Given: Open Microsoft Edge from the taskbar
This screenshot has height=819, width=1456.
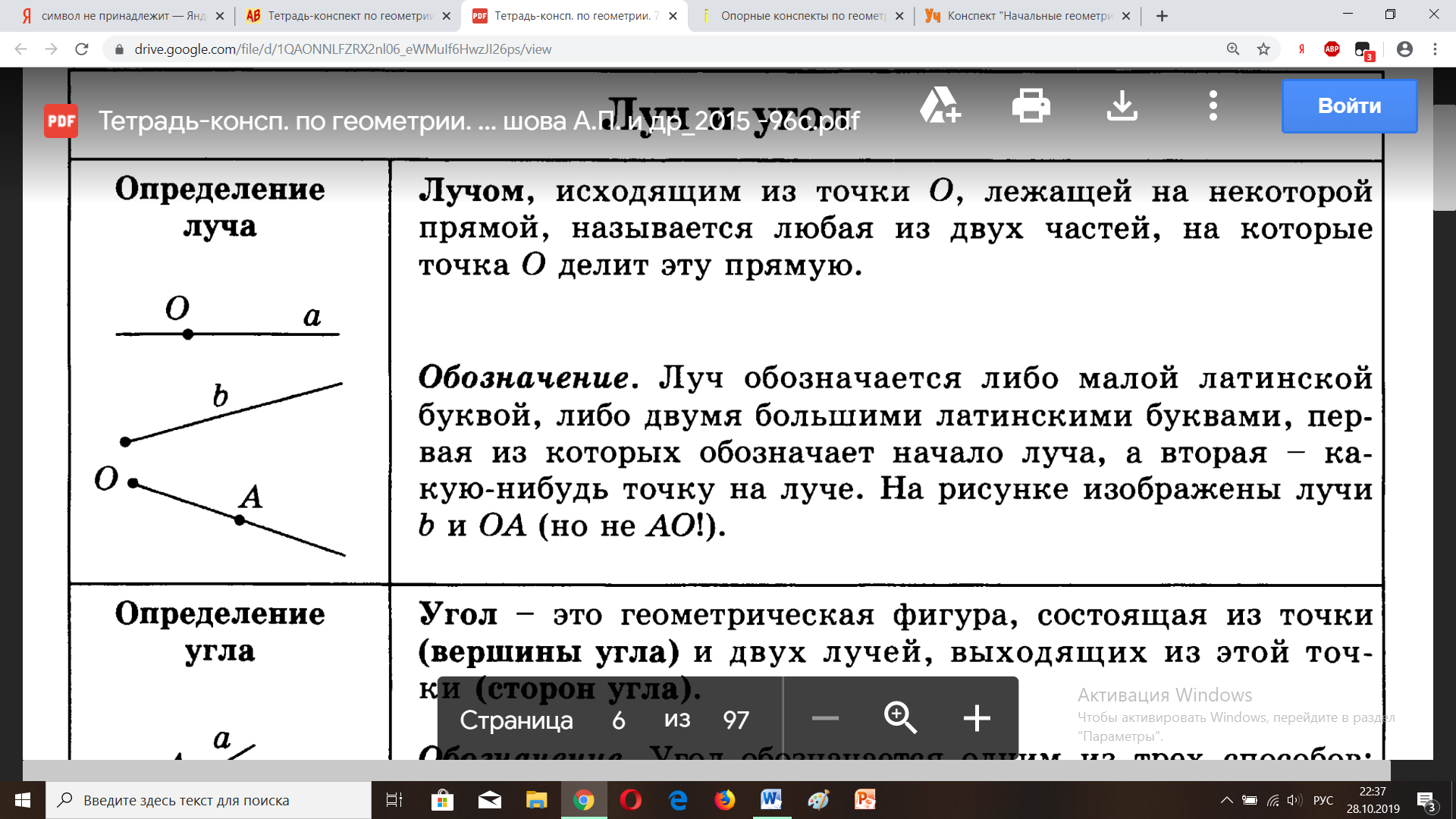Looking at the screenshot, I should point(678,800).
